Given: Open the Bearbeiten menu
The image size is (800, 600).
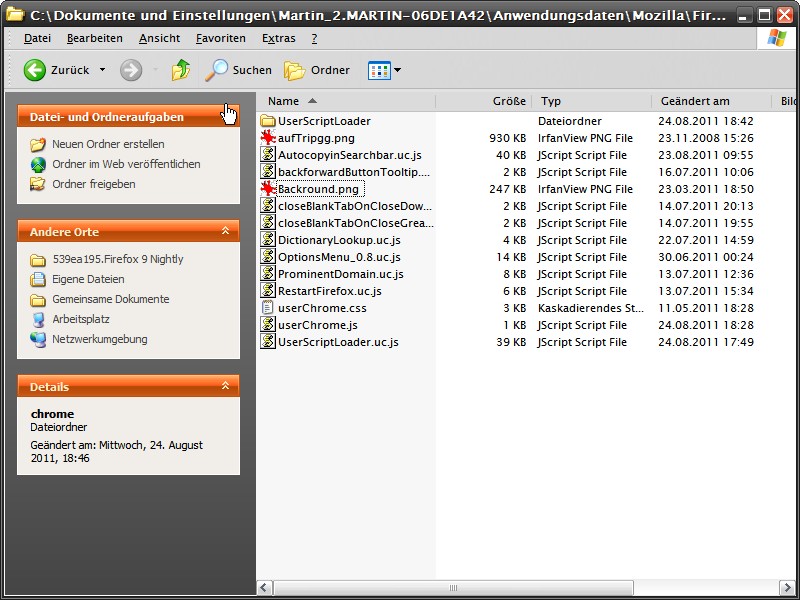Looking at the screenshot, I should (94, 38).
